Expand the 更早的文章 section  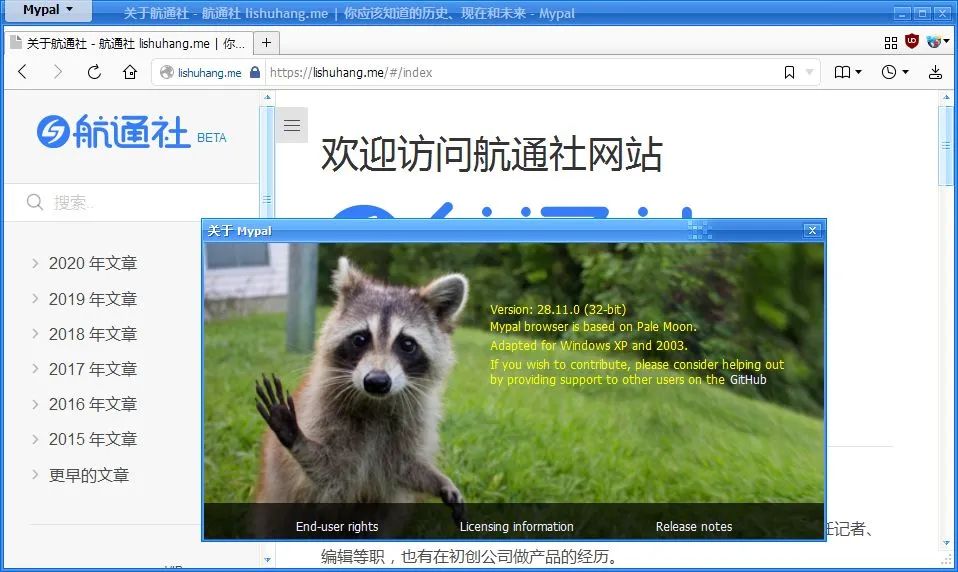click(x=88, y=475)
